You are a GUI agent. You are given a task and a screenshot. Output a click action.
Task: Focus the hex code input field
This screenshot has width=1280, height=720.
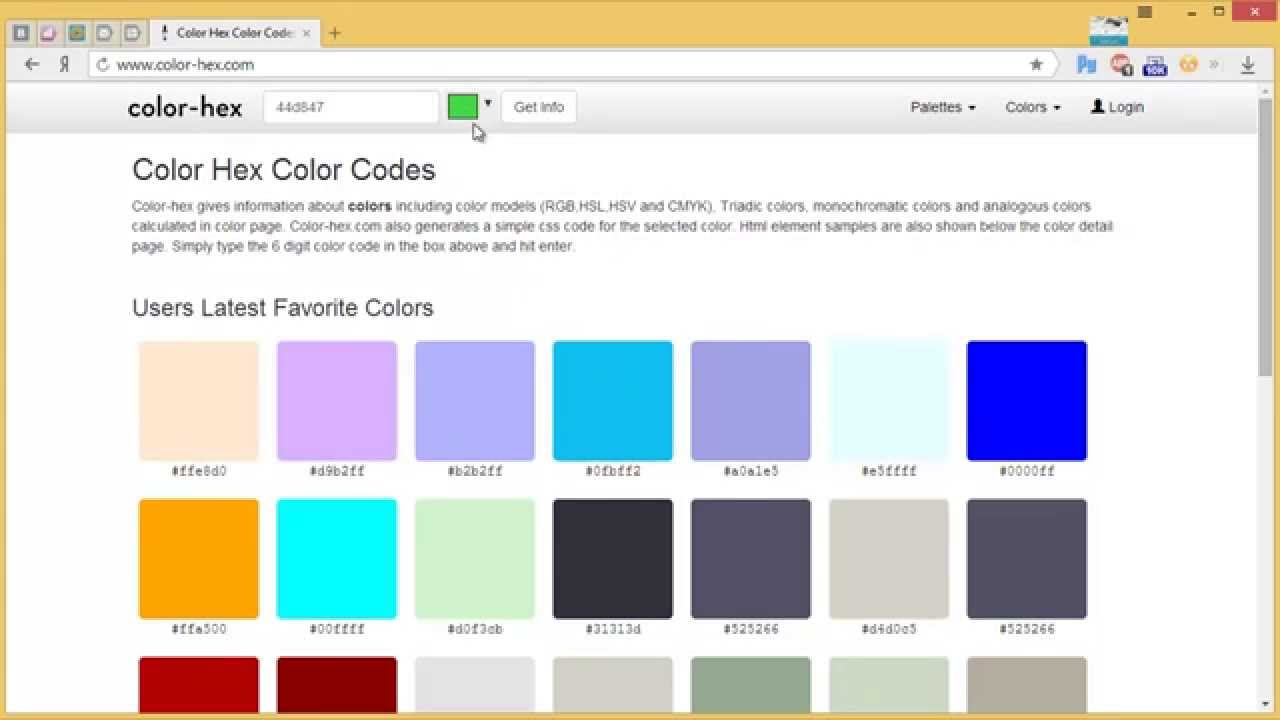point(351,107)
